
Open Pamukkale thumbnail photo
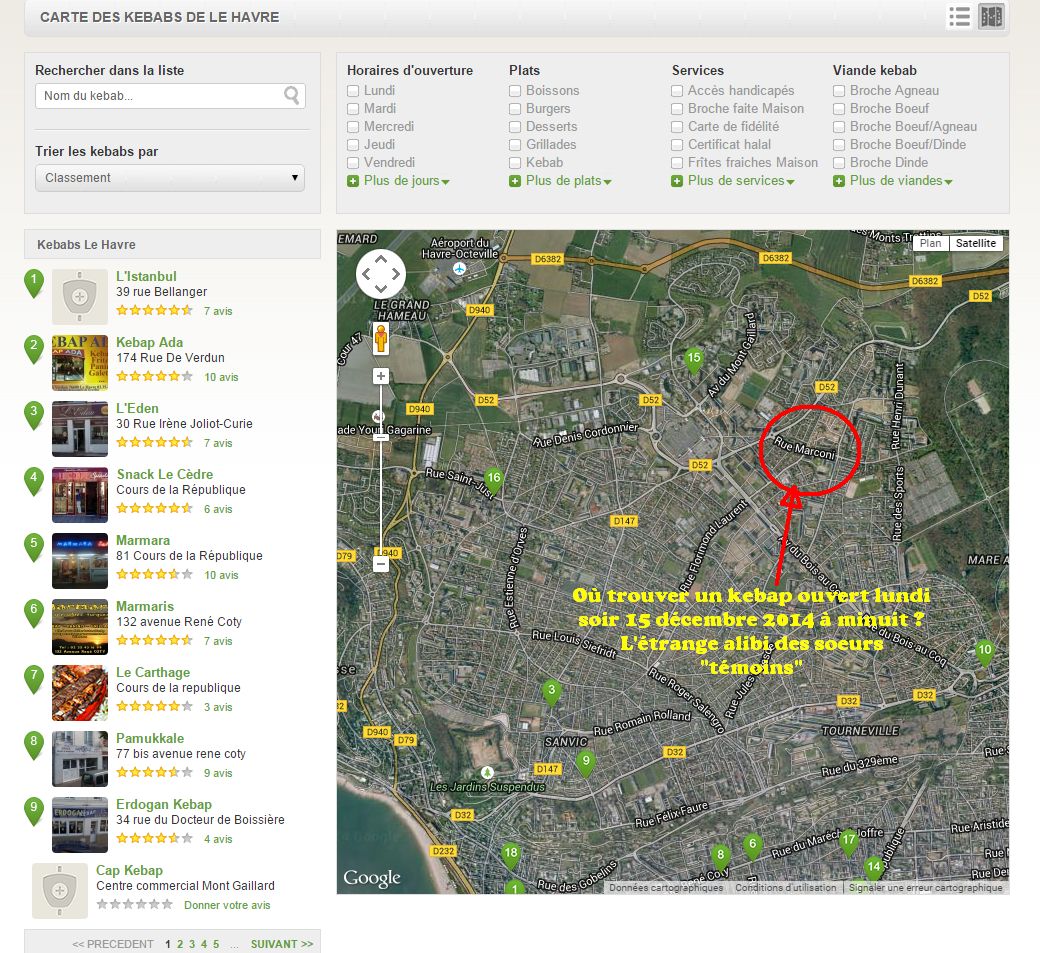coord(80,759)
